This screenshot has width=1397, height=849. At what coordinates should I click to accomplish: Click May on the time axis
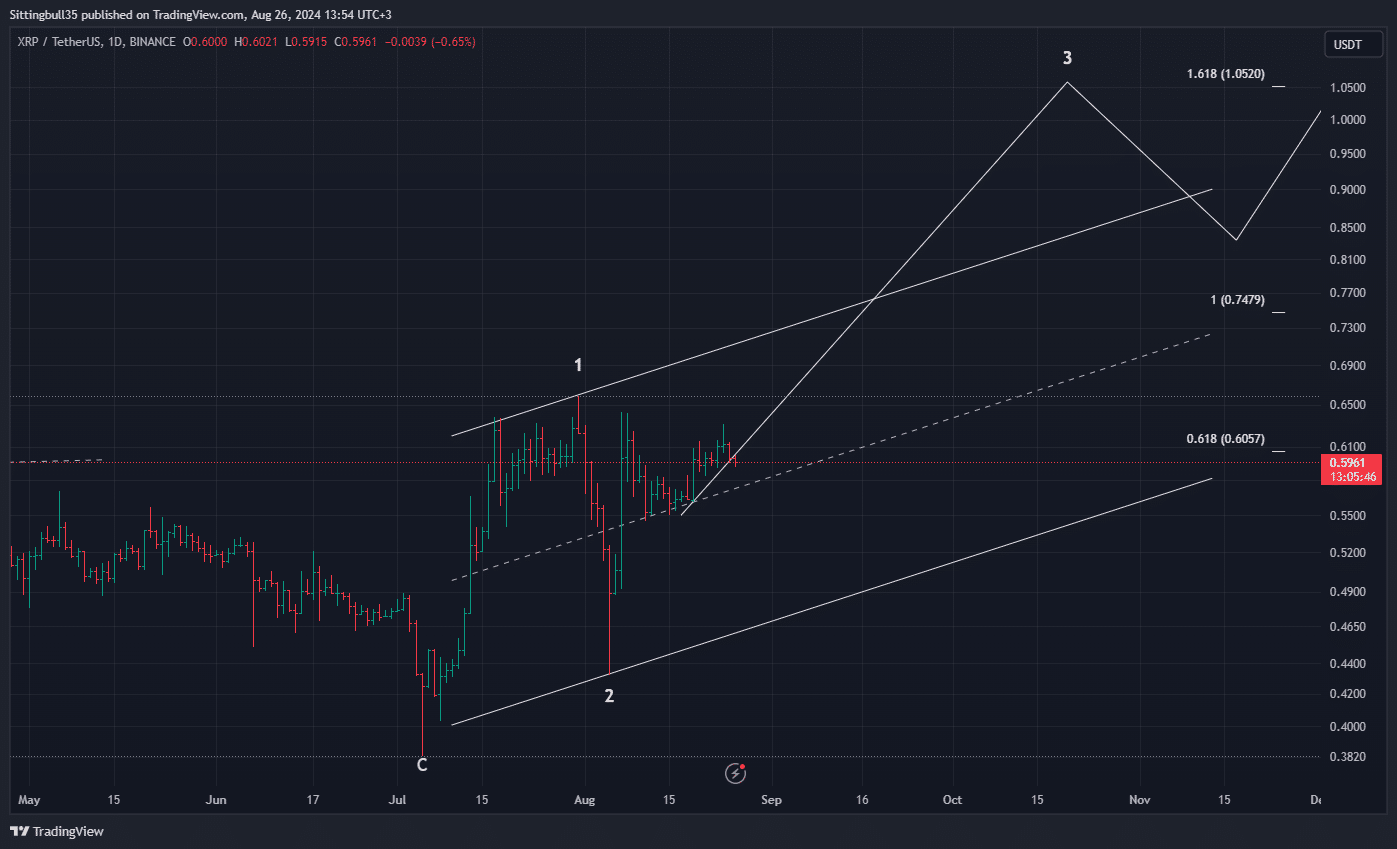tap(28, 800)
